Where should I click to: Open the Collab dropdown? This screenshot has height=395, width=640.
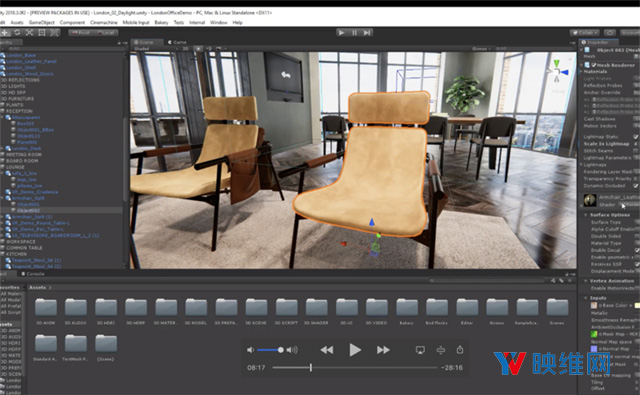pos(584,33)
